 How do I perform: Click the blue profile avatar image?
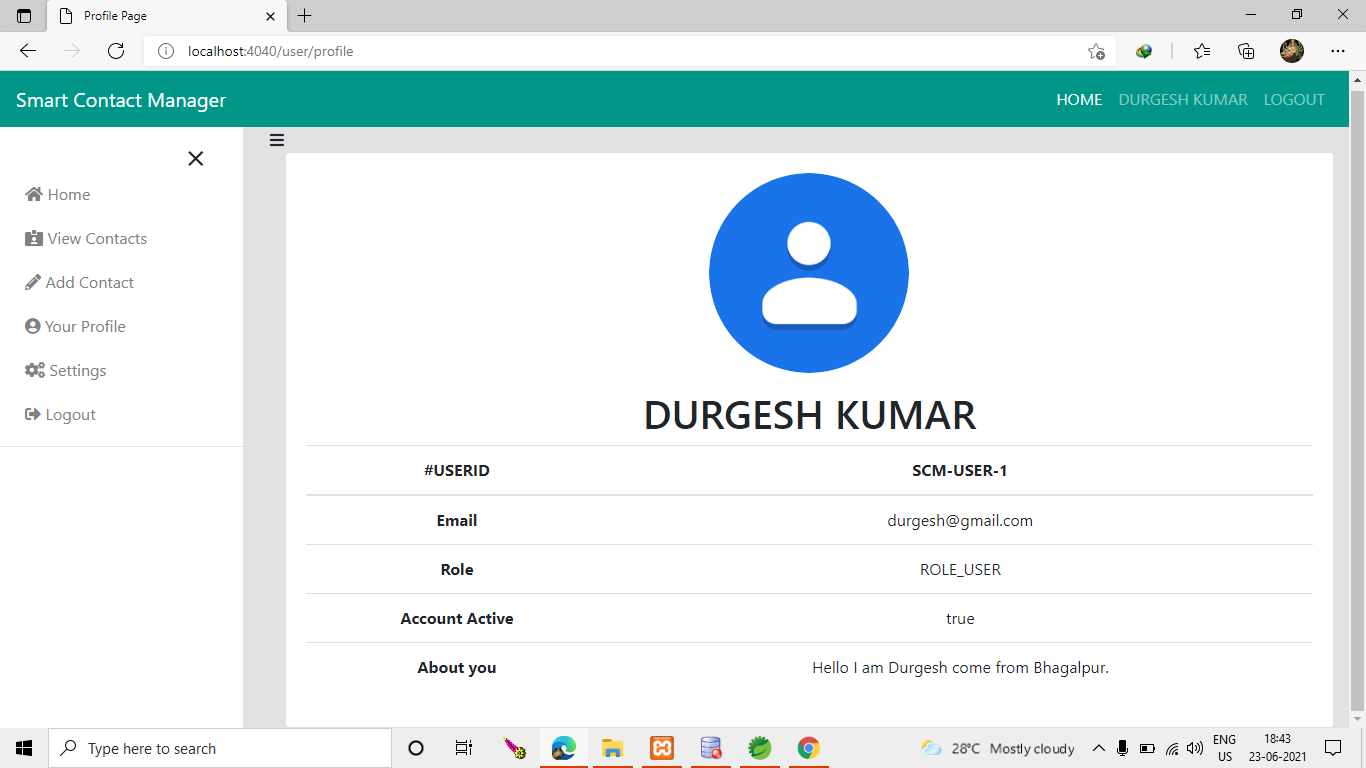pyautogui.click(x=809, y=272)
